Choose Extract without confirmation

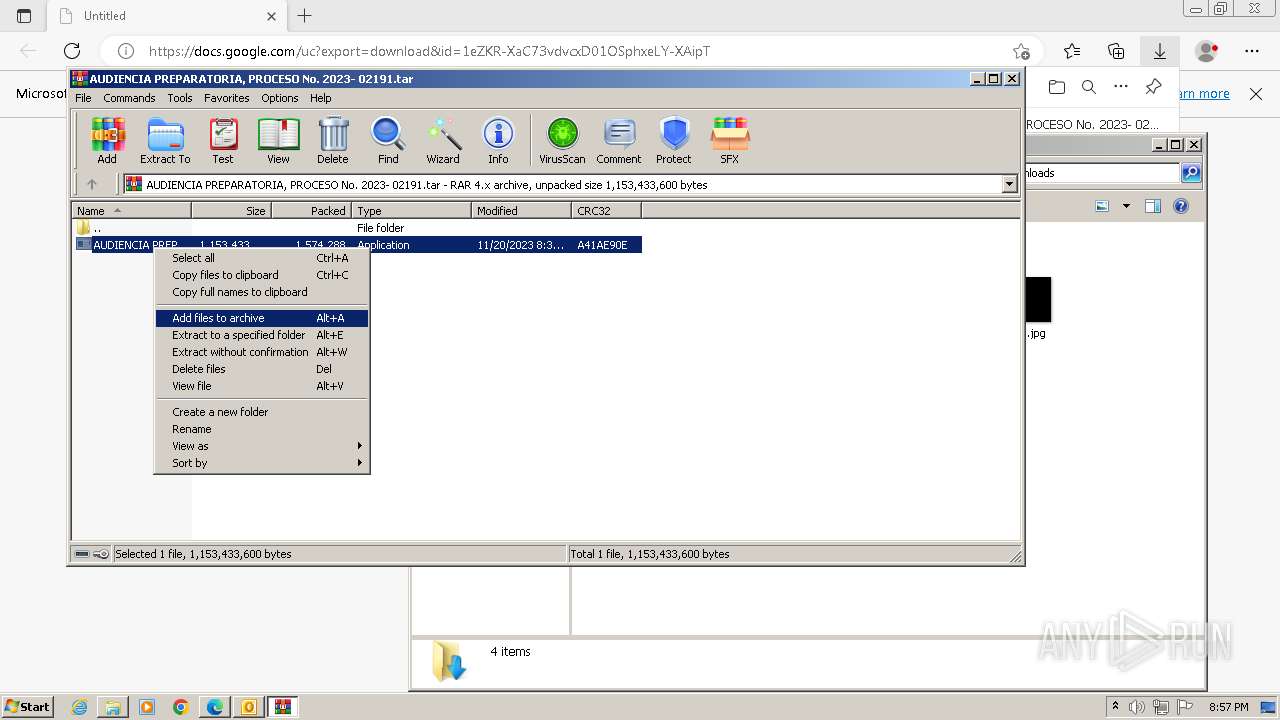coord(262,352)
